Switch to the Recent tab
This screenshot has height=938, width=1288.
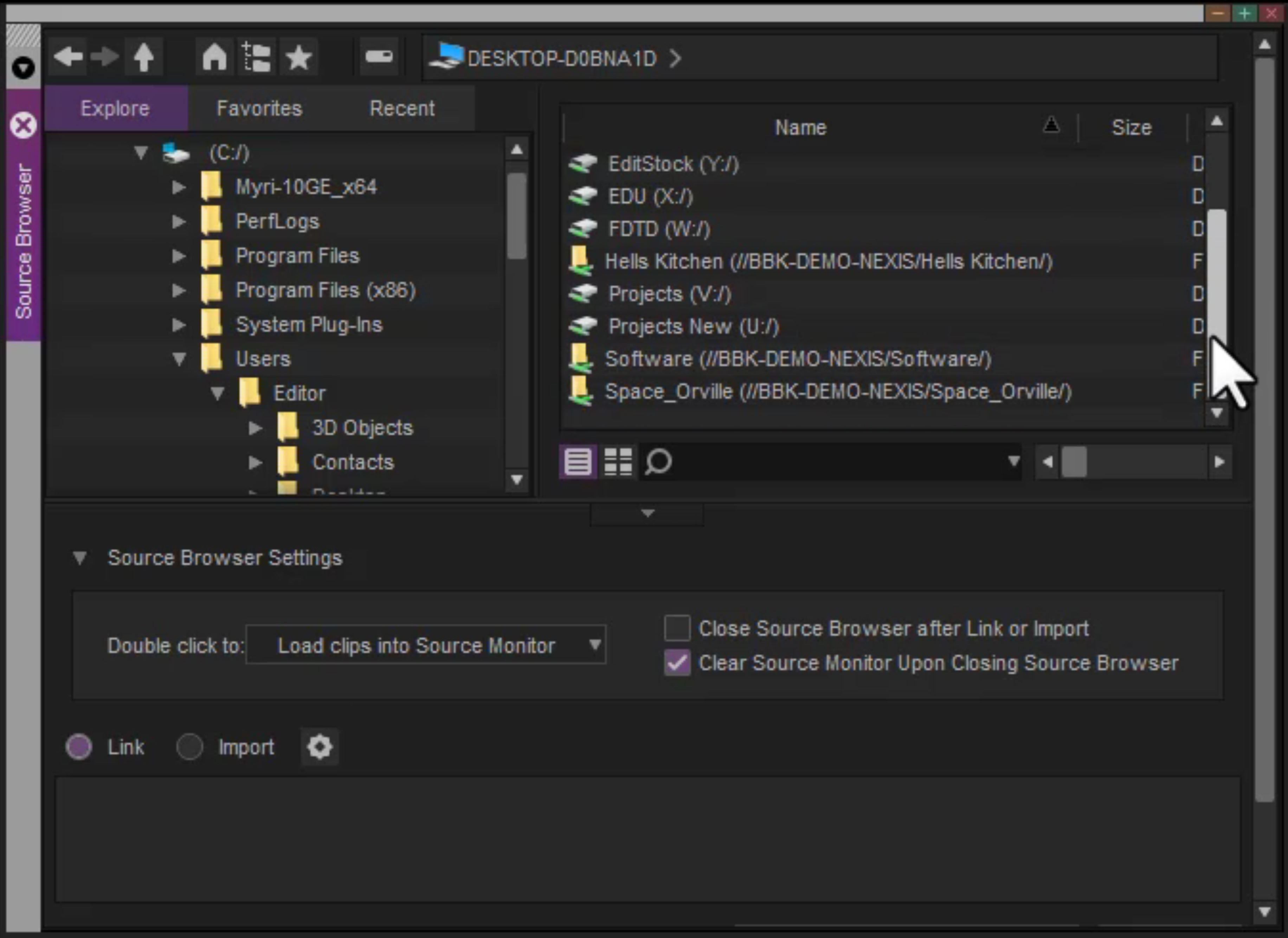click(402, 108)
